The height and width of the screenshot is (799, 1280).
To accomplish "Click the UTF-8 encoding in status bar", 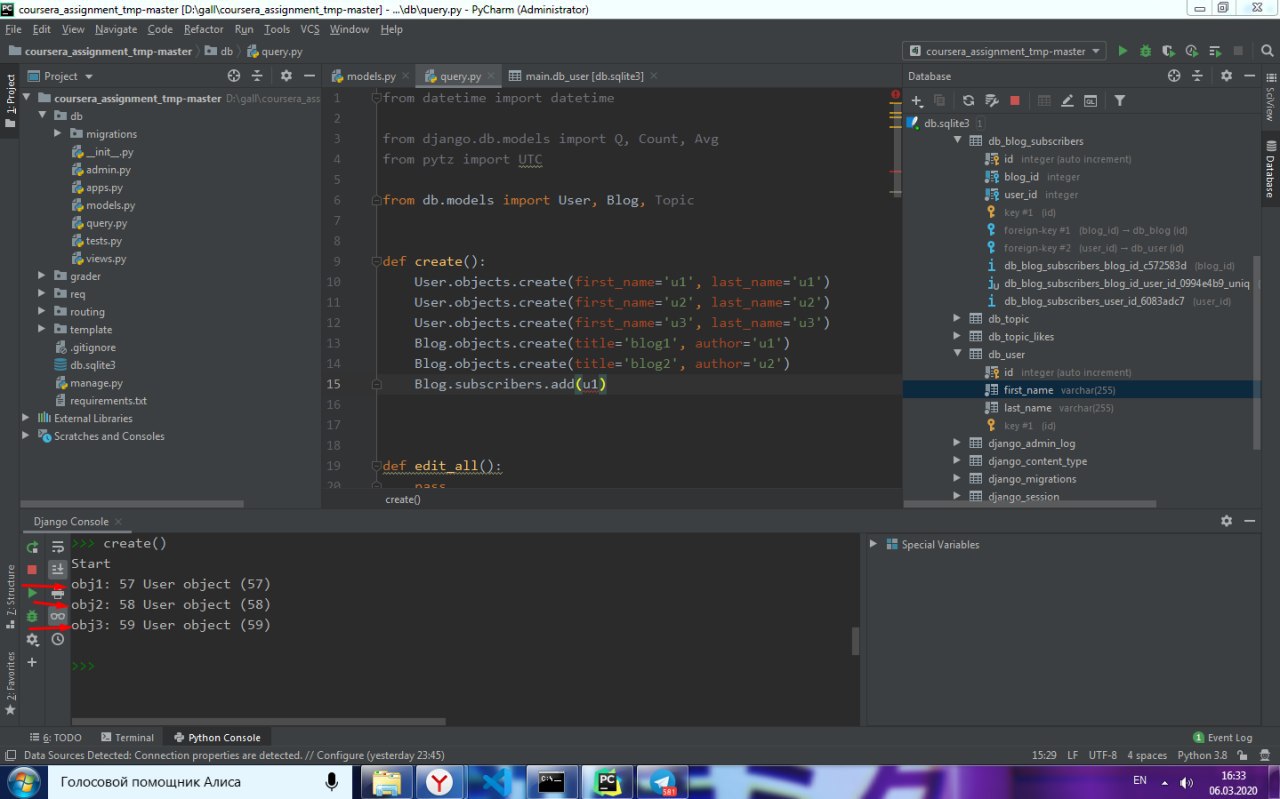I will [1102, 755].
